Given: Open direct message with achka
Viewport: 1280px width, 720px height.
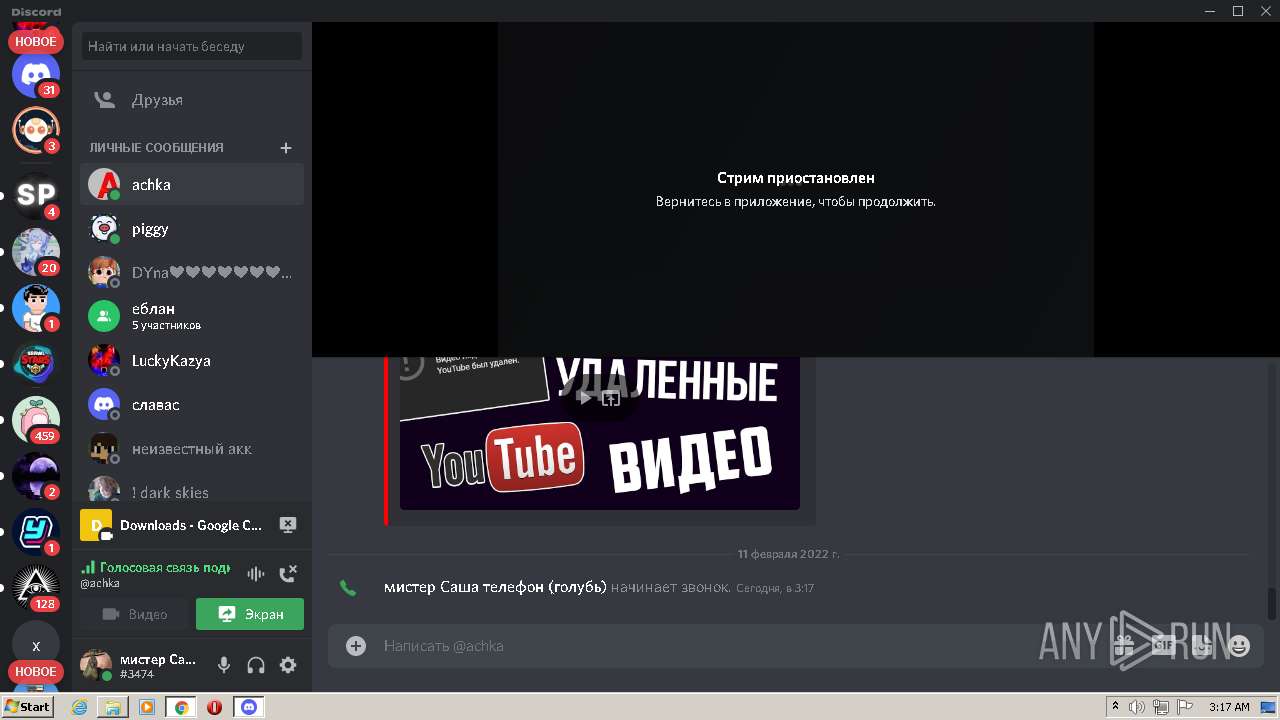Looking at the screenshot, I should (x=192, y=184).
